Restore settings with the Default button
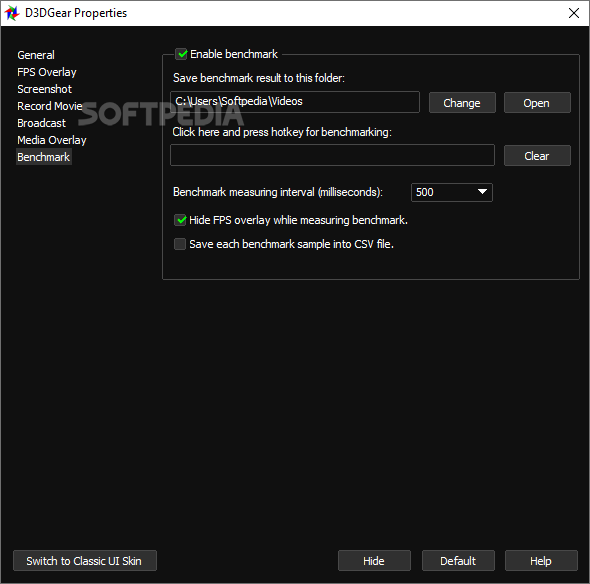590x584 pixels. [x=458, y=561]
